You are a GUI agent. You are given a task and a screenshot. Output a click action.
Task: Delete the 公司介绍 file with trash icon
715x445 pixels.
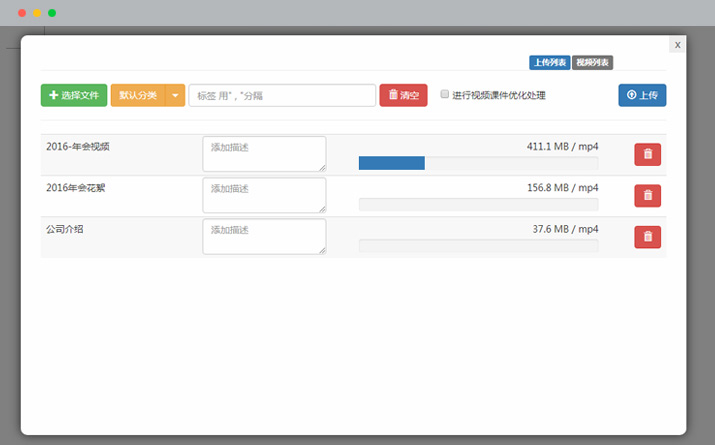(x=647, y=237)
